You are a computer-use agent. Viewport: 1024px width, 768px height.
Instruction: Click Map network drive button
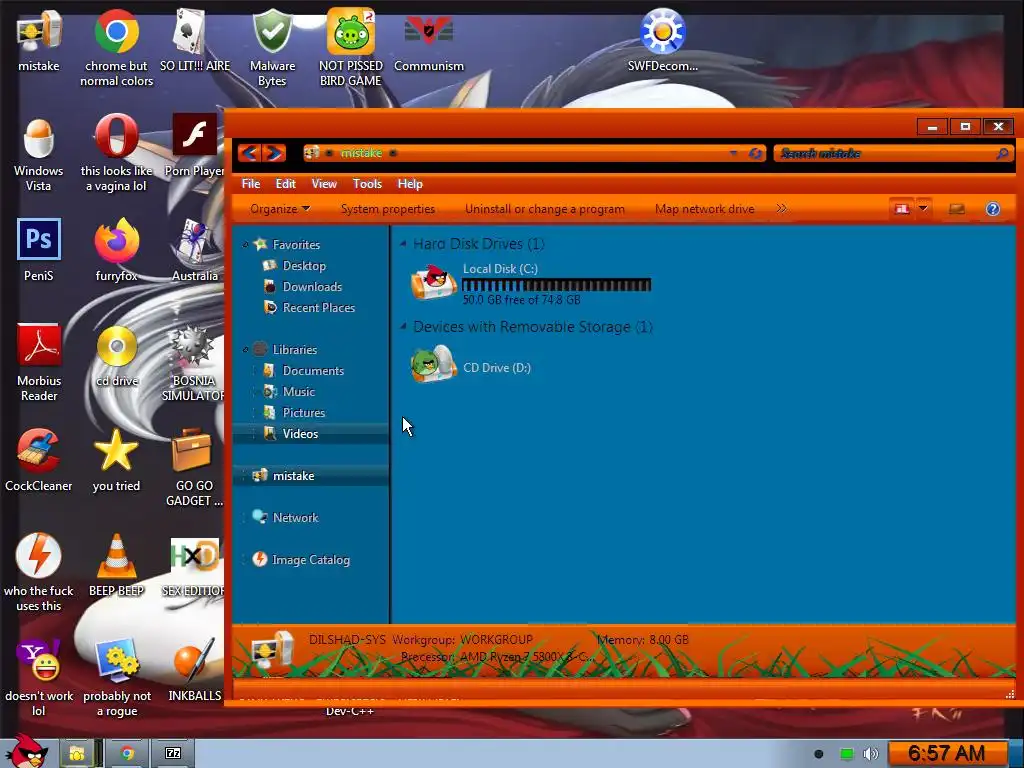705,209
